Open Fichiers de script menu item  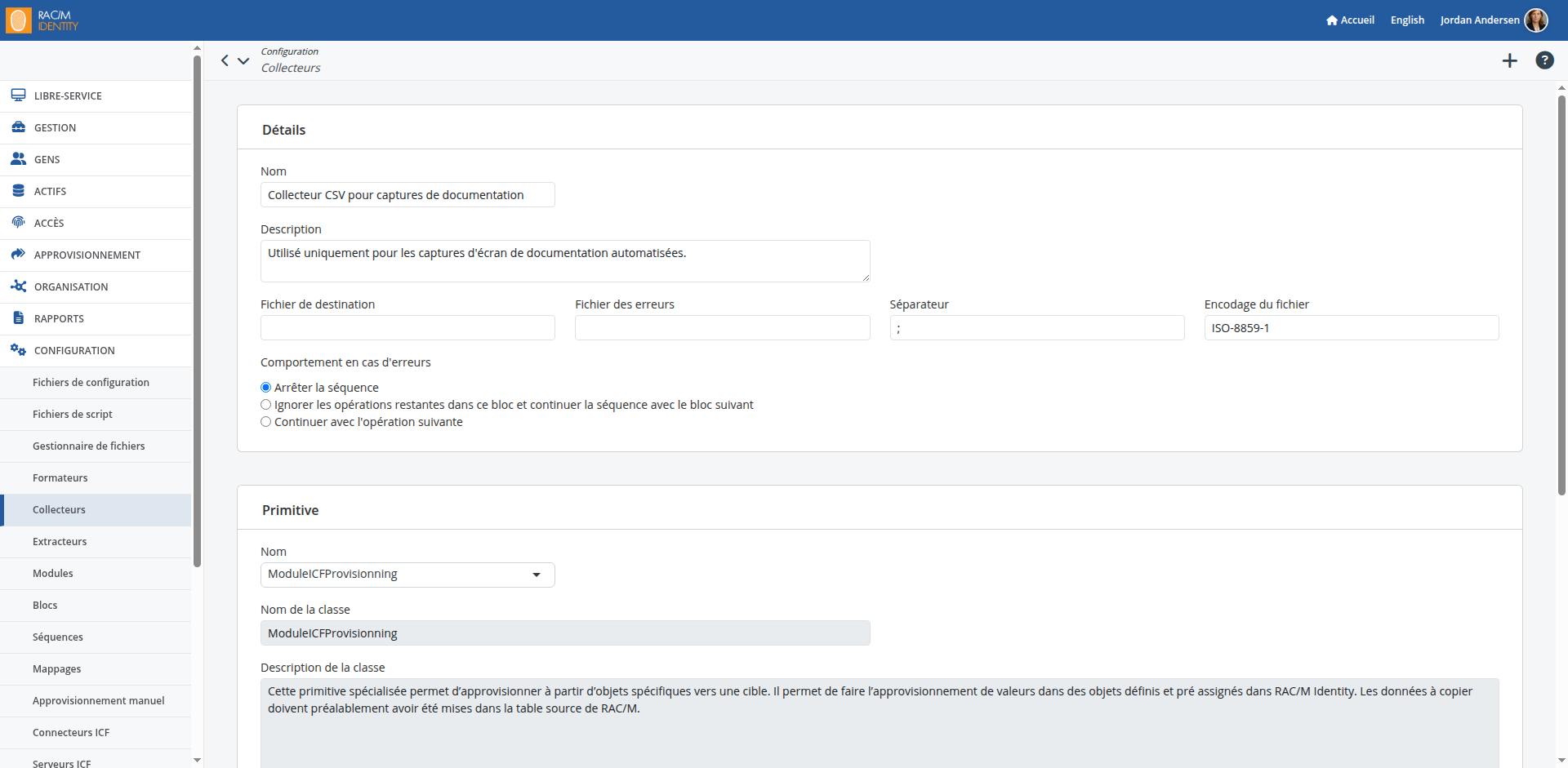[96, 415]
